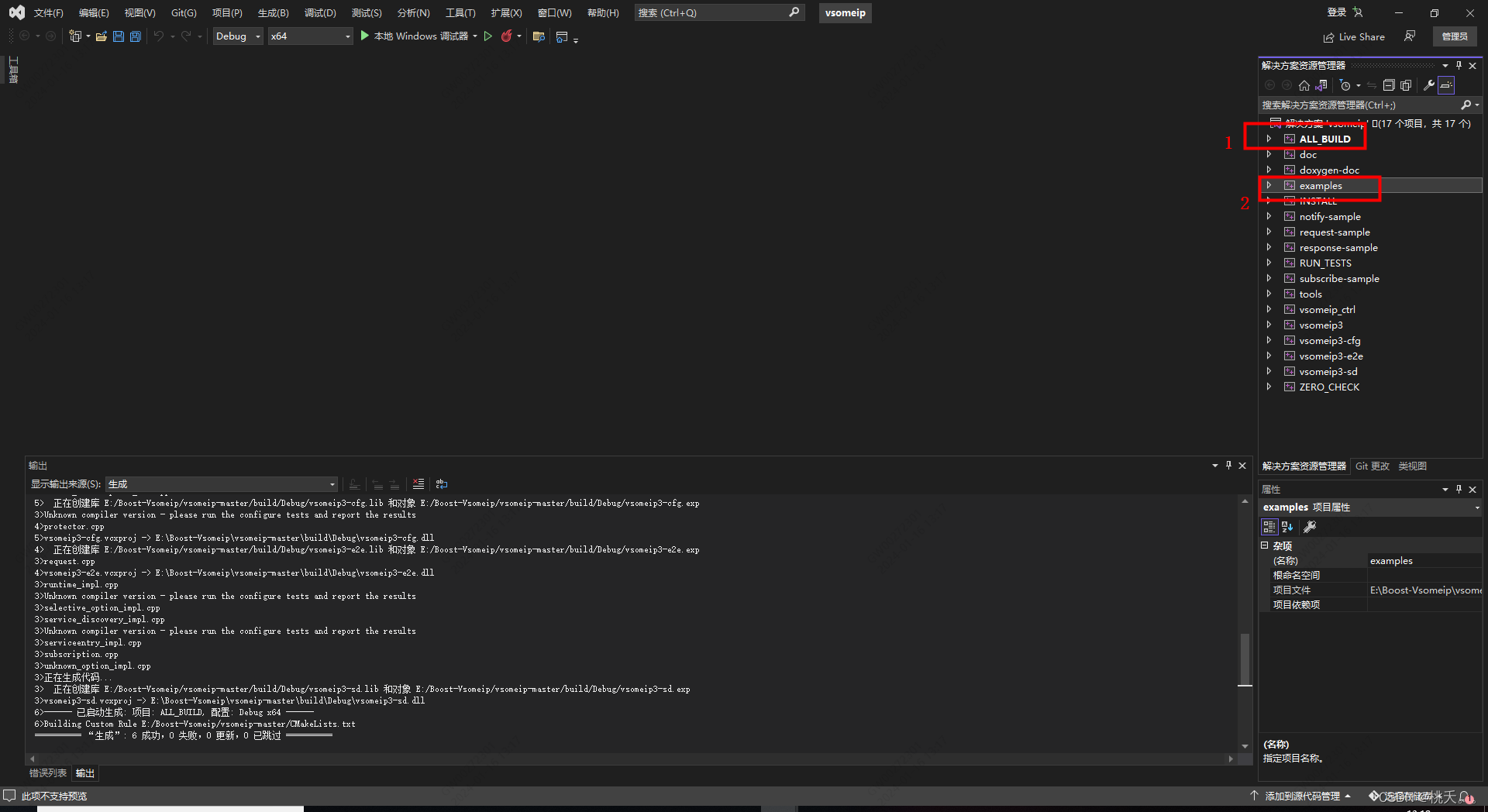Click the Alphabetical sort icon in Properties

pyautogui.click(x=1287, y=527)
